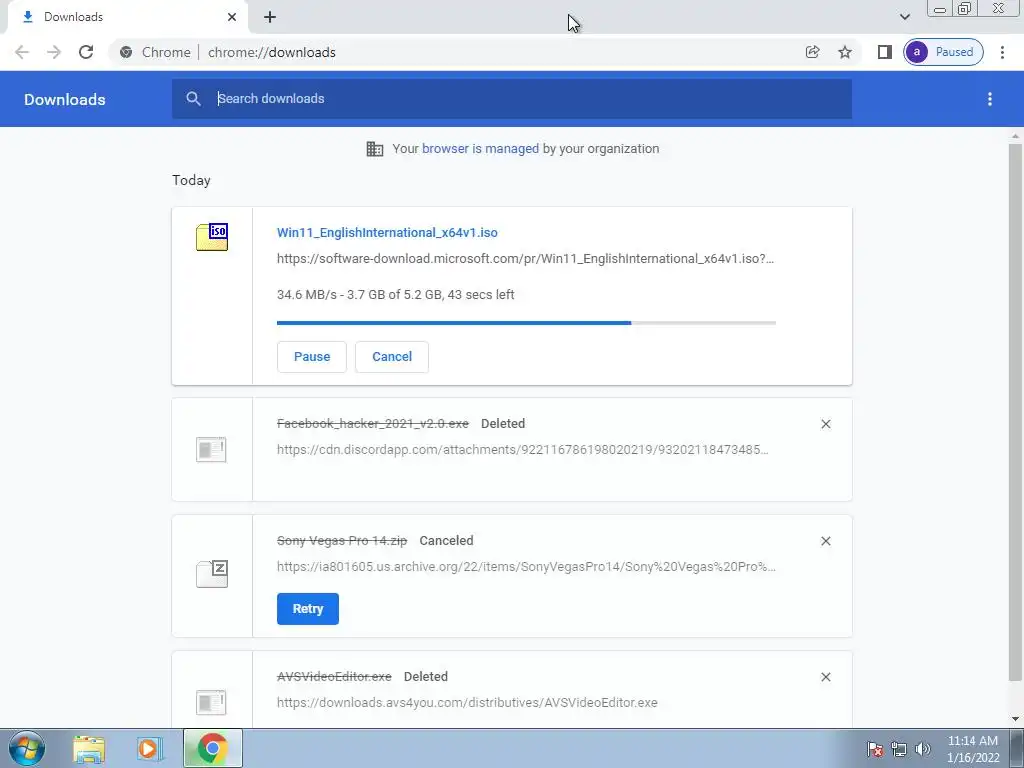The height and width of the screenshot is (768, 1024).
Task: Click the AVSVideoEditor.exe filename text
Action: [x=334, y=677]
